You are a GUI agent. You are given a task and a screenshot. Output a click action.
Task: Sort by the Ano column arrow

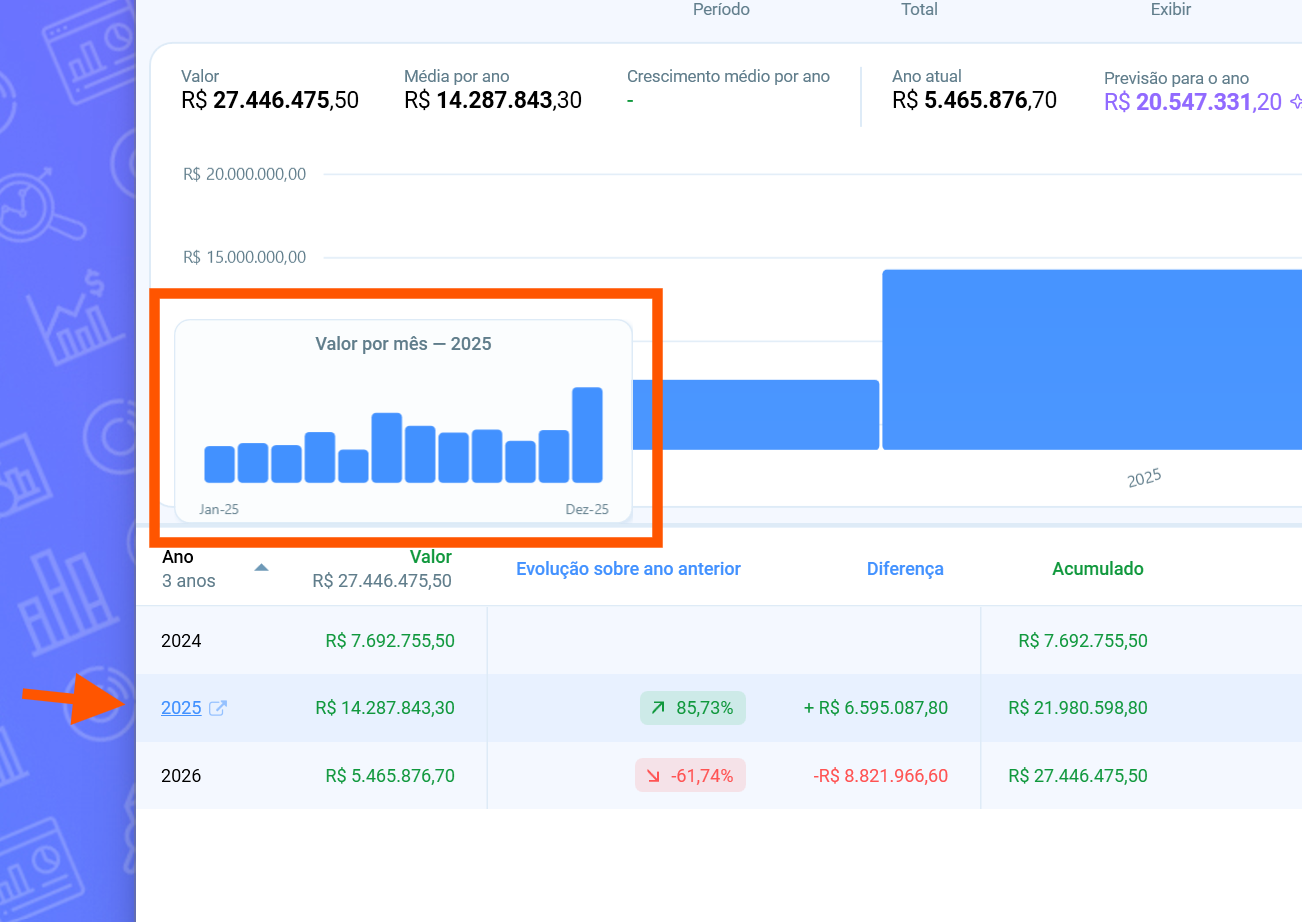261,568
